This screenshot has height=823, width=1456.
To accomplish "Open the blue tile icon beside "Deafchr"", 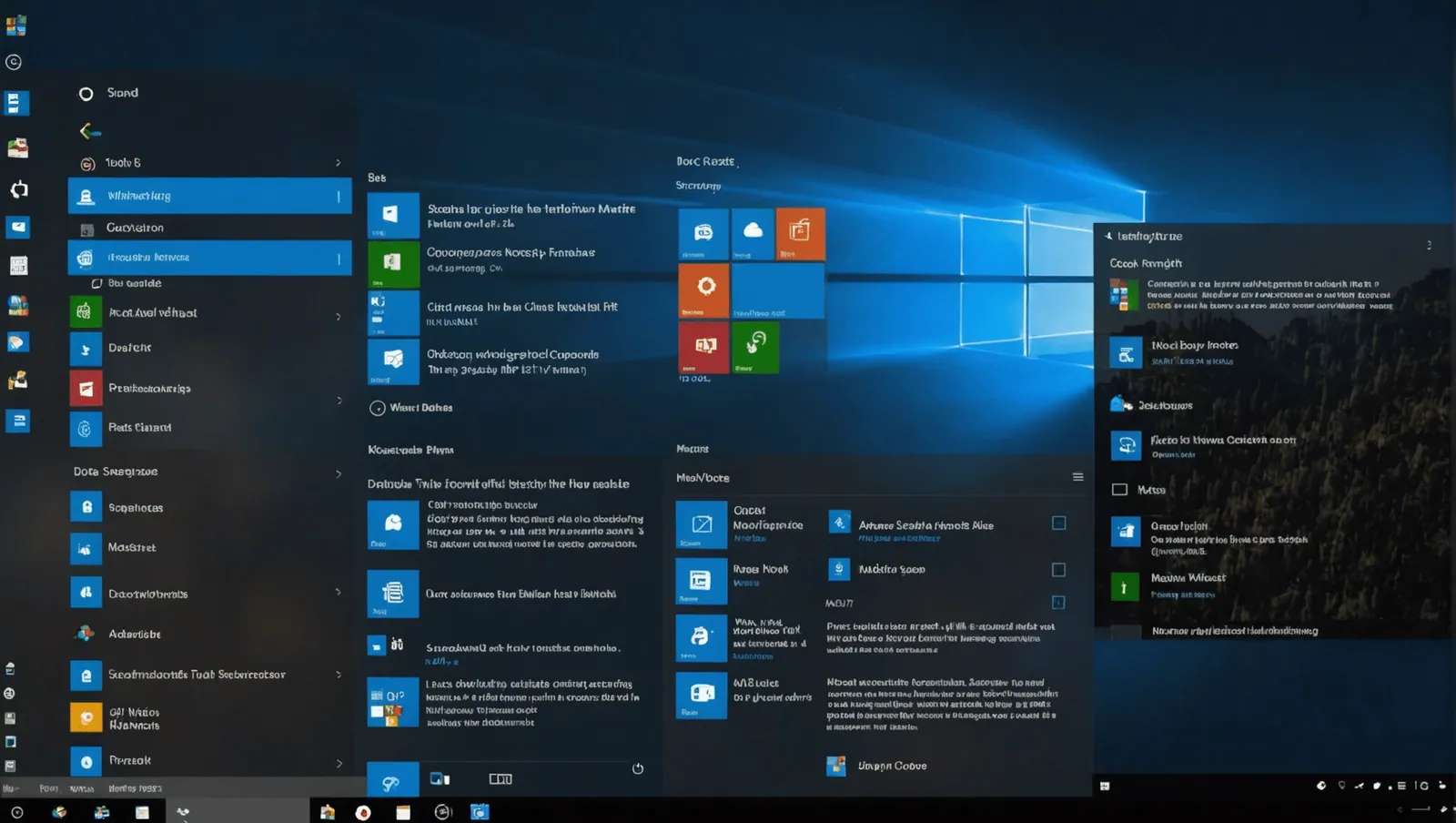I will (86, 349).
